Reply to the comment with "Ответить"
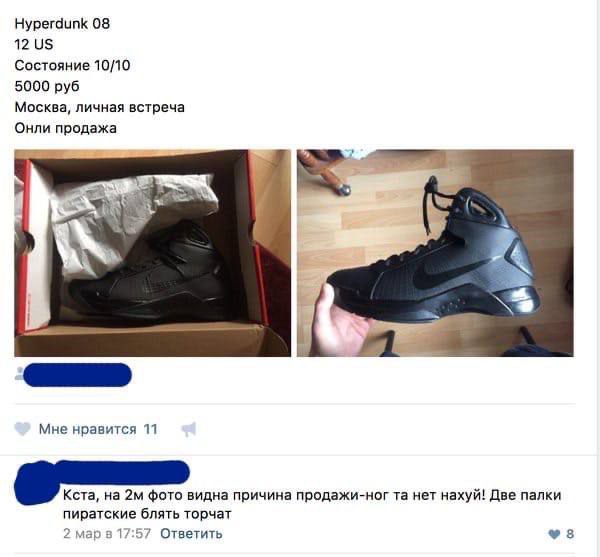Image resolution: width=600 pixels, height=557 pixels. [191, 533]
